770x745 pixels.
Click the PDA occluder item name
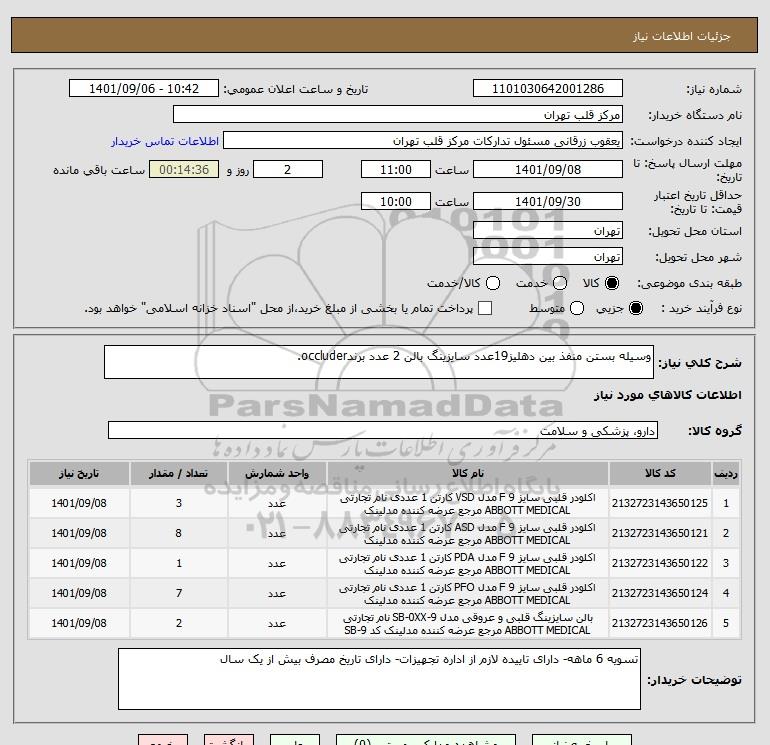pyautogui.click(x=468, y=564)
